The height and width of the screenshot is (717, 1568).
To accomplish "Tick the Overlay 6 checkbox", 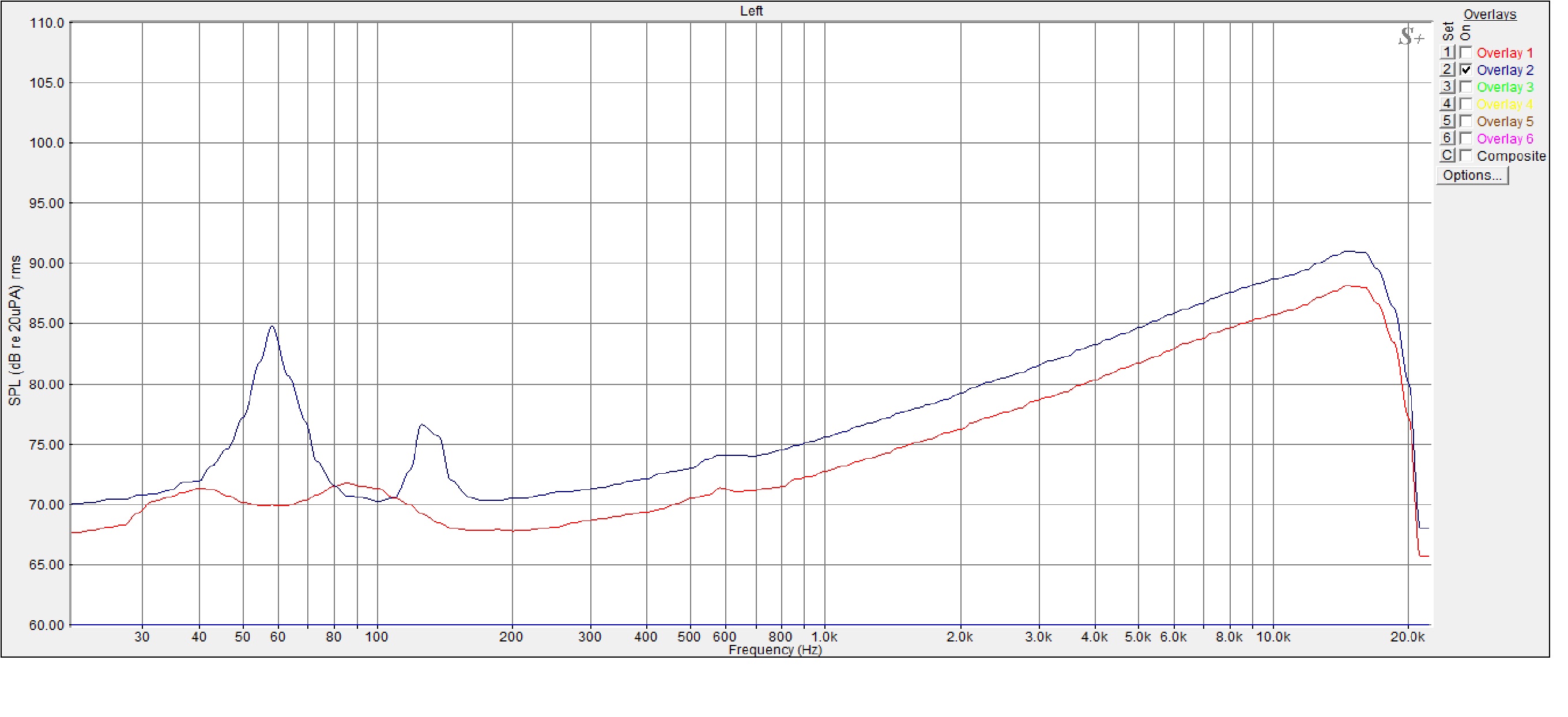I will pos(1466,138).
